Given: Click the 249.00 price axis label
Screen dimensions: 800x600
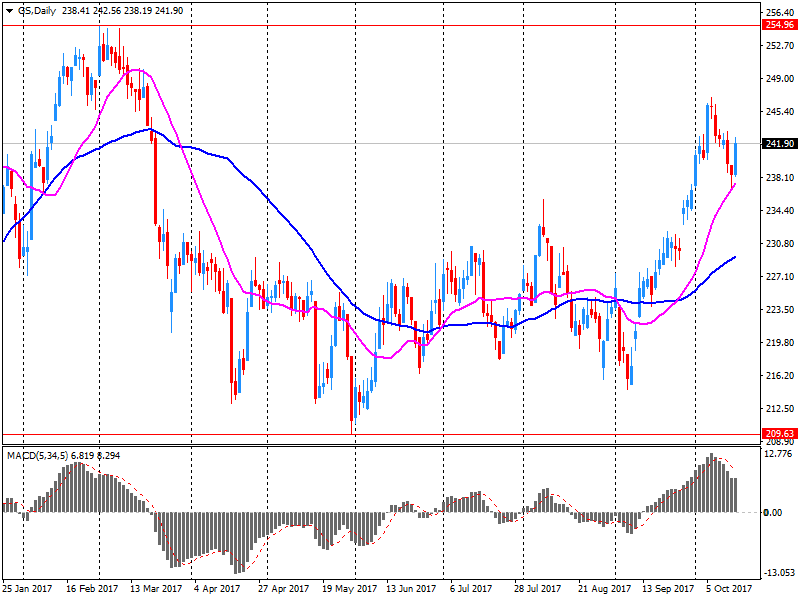Looking at the screenshot, I should 780,79.
